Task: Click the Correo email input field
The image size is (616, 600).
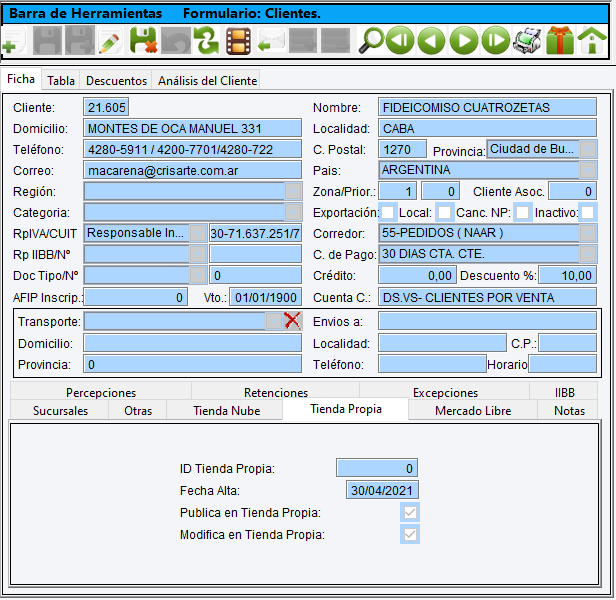Action: tap(192, 171)
